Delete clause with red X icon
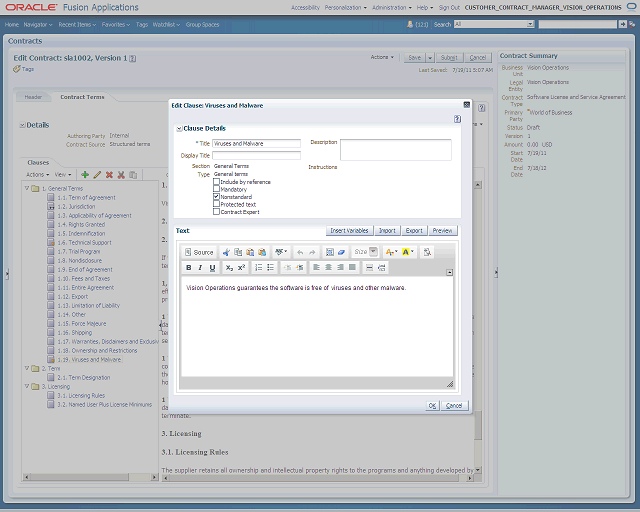 click(x=109, y=175)
